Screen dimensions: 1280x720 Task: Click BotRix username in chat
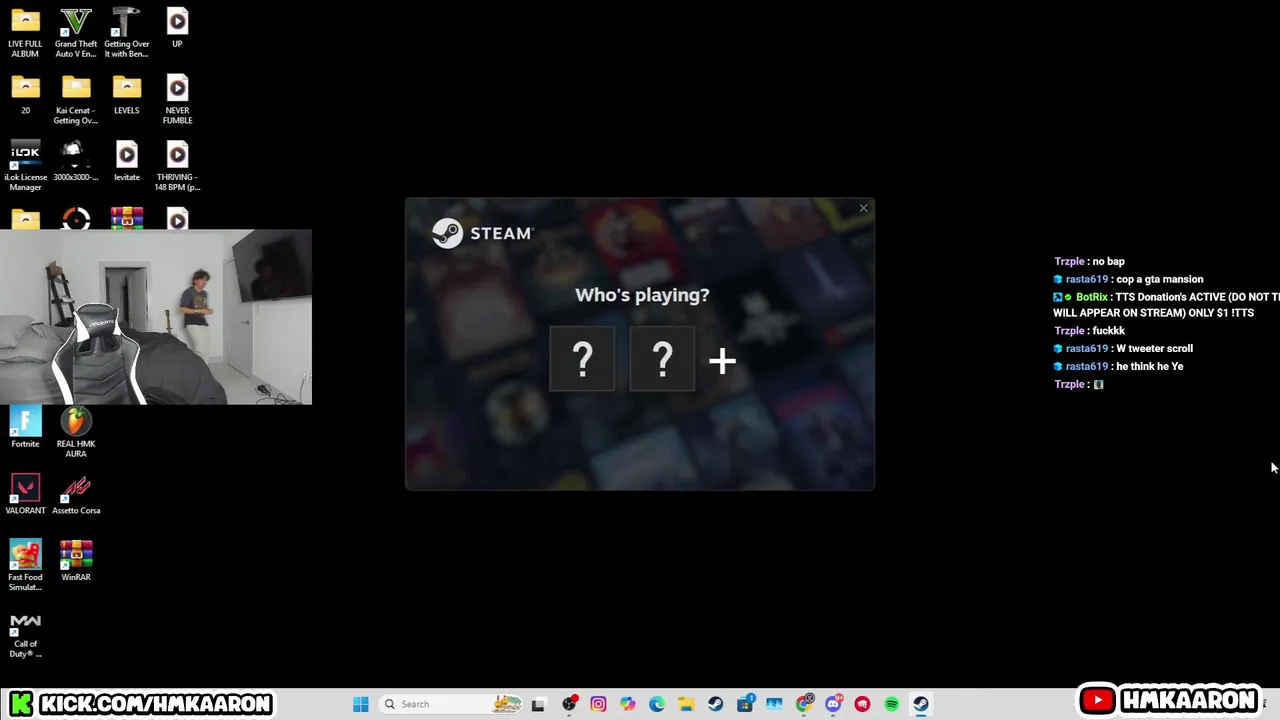(x=1091, y=297)
